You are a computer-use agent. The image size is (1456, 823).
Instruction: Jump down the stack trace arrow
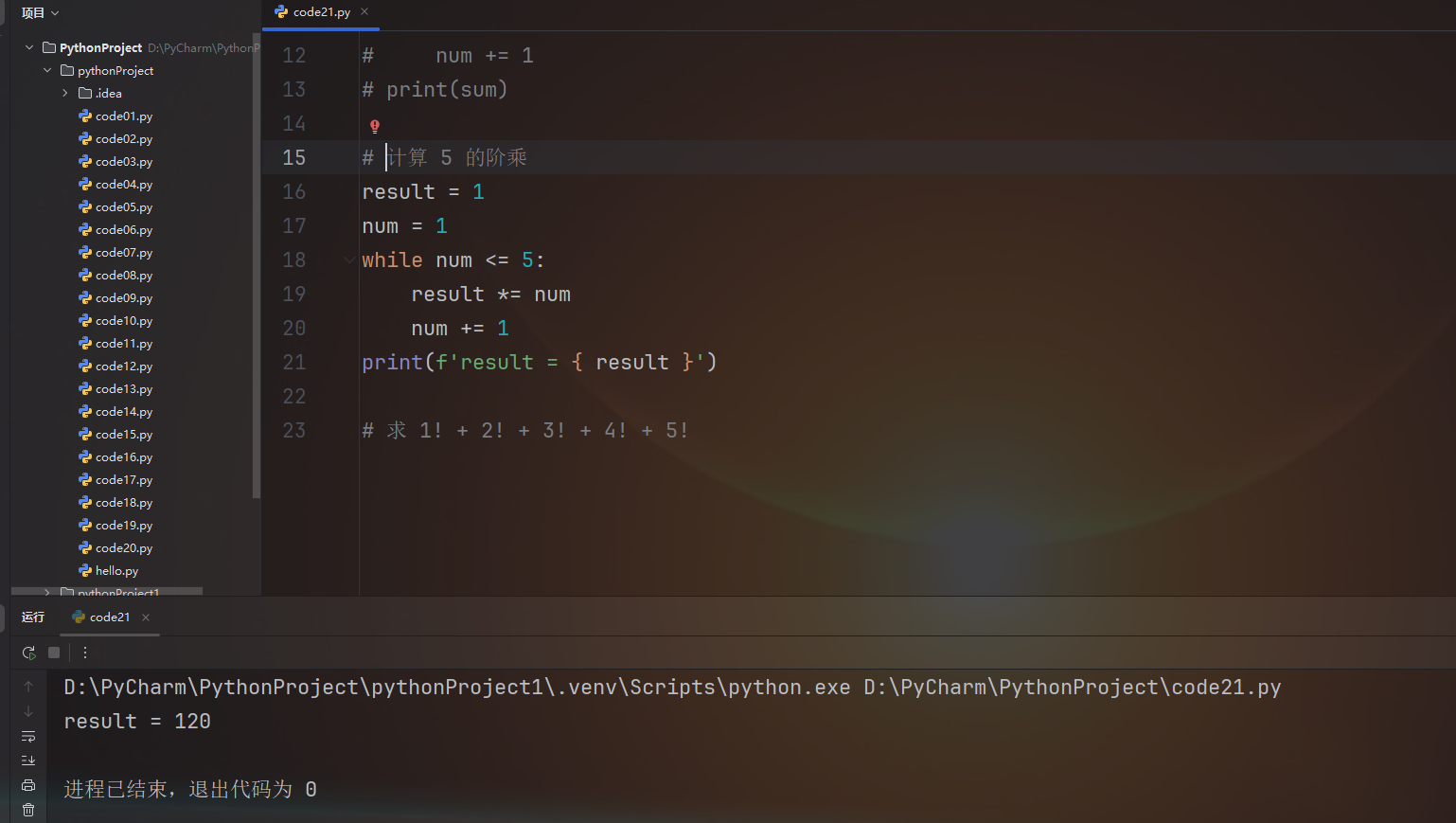(x=28, y=711)
